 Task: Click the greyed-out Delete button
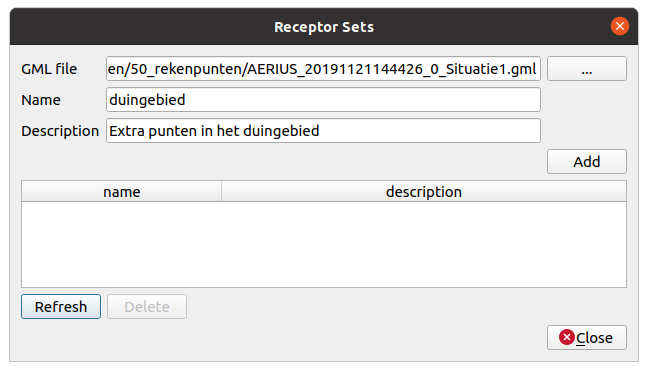pyautogui.click(x=147, y=307)
